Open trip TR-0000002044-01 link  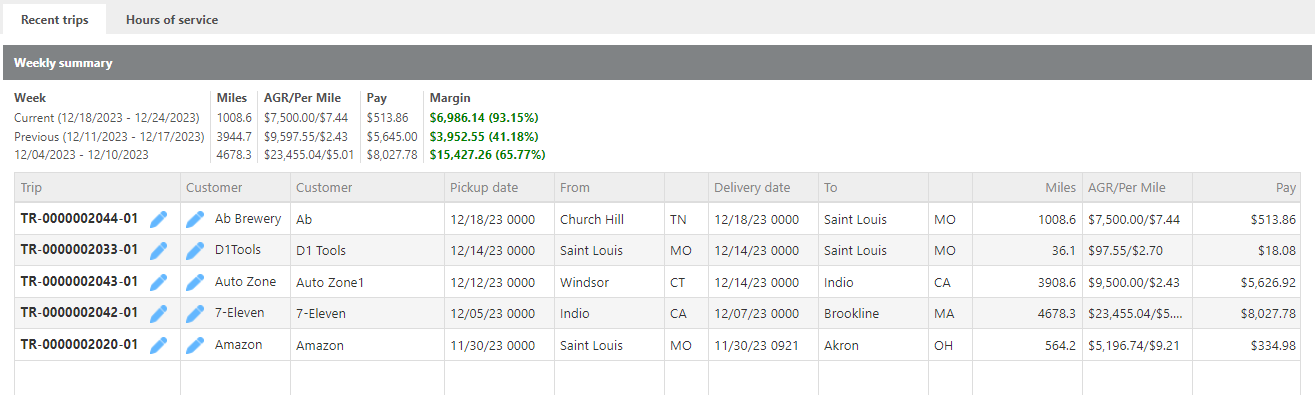pyautogui.click(x=79, y=218)
